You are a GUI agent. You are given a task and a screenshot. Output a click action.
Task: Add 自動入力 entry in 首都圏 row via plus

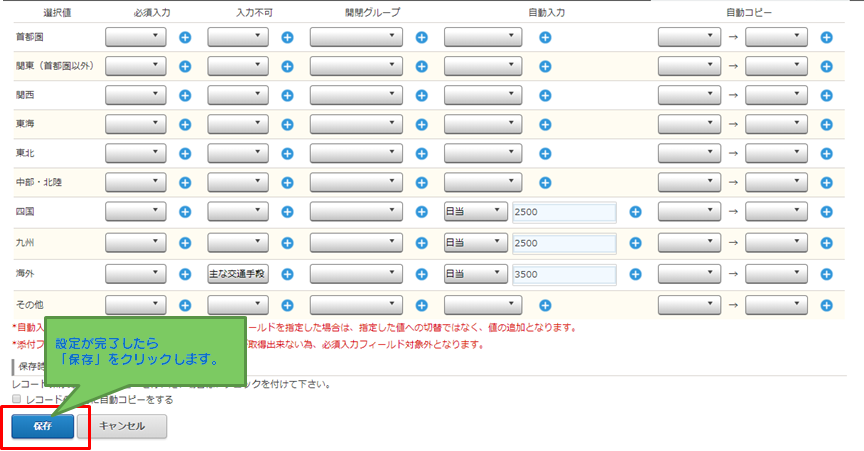[x=545, y=37]
